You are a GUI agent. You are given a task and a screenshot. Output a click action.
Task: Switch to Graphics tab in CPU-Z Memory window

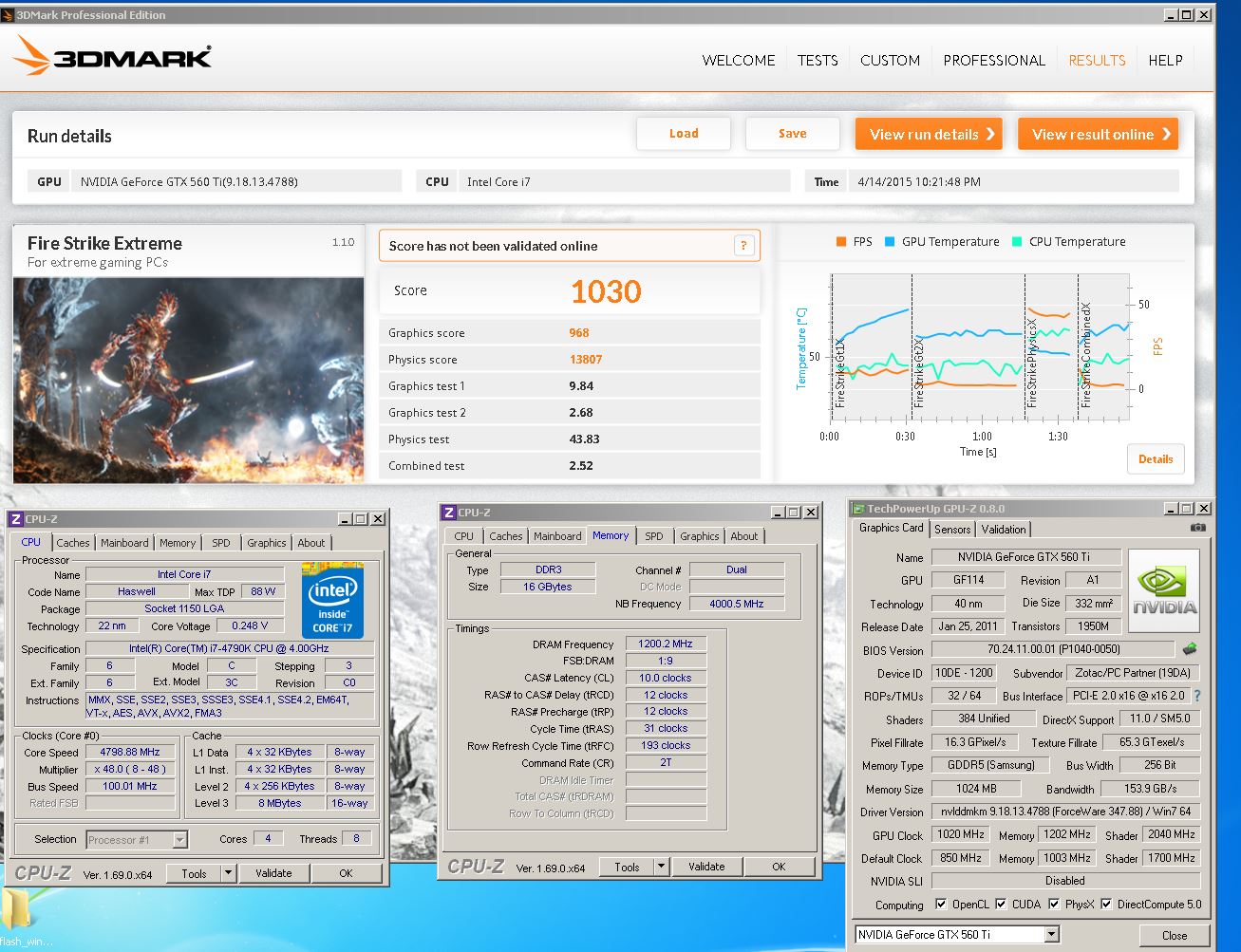pos(700,536)
